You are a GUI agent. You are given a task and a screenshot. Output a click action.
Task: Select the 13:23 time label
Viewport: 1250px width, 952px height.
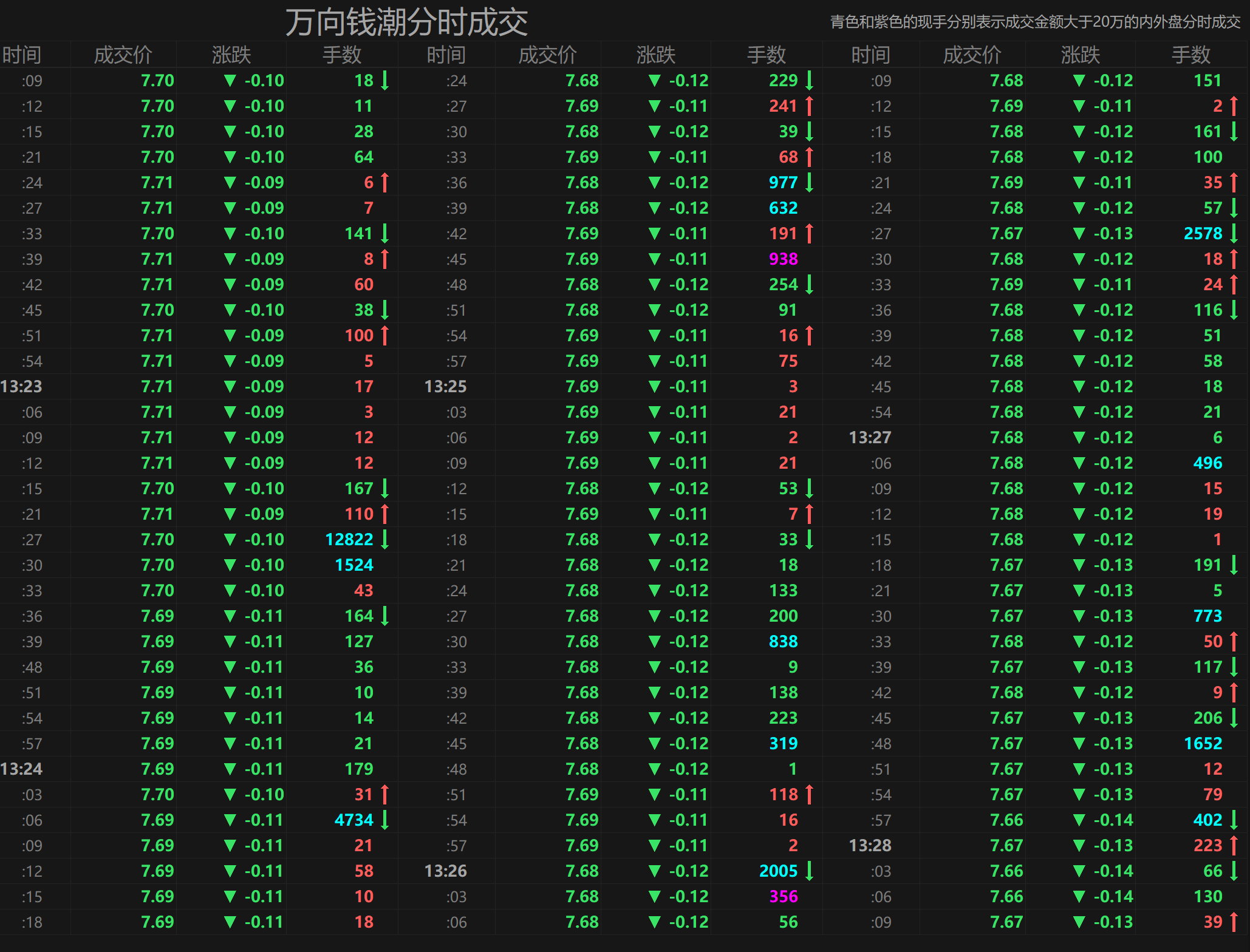tap(21, 386)
